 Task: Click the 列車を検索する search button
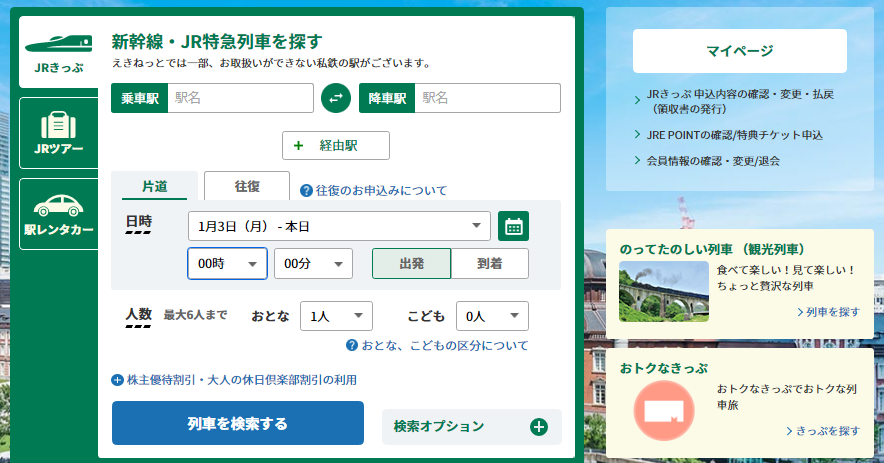[238, 423]
